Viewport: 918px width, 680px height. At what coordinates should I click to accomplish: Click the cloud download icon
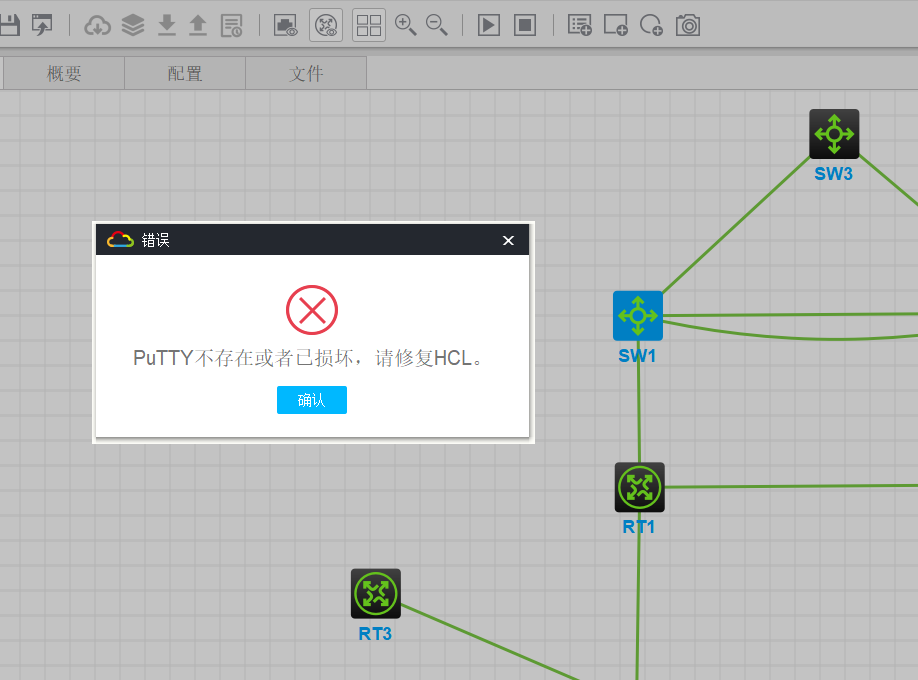(97, 25)
